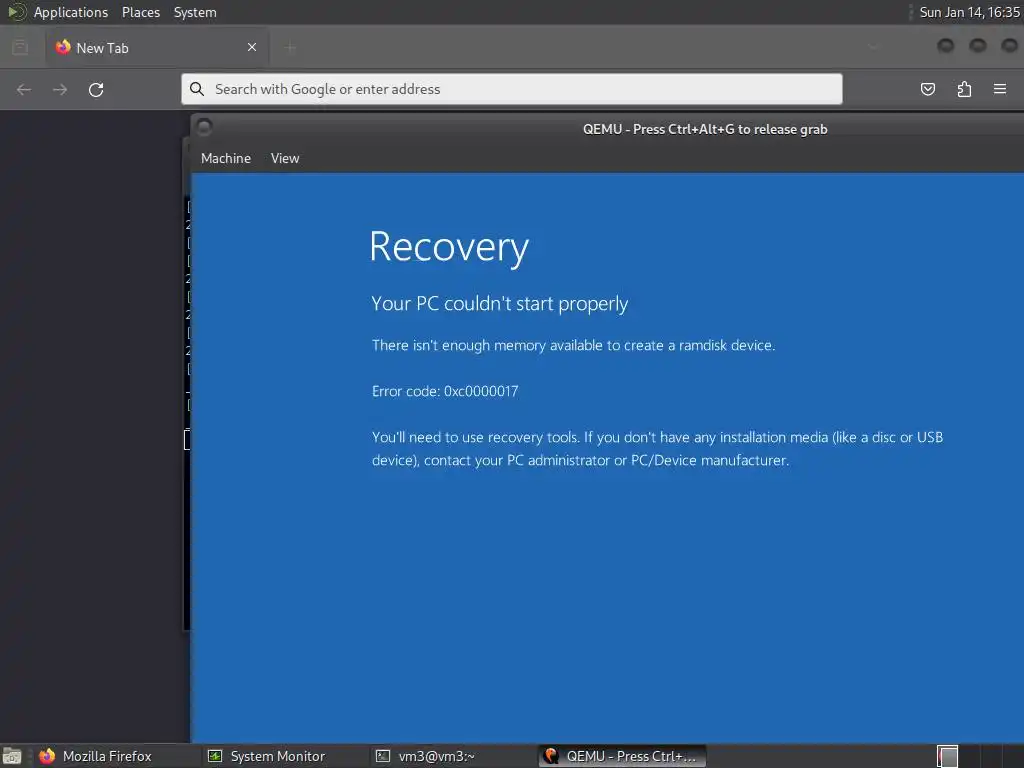Reload the current Firefox page
Viewport: 1024px width, 768px height.
(96, 89)
